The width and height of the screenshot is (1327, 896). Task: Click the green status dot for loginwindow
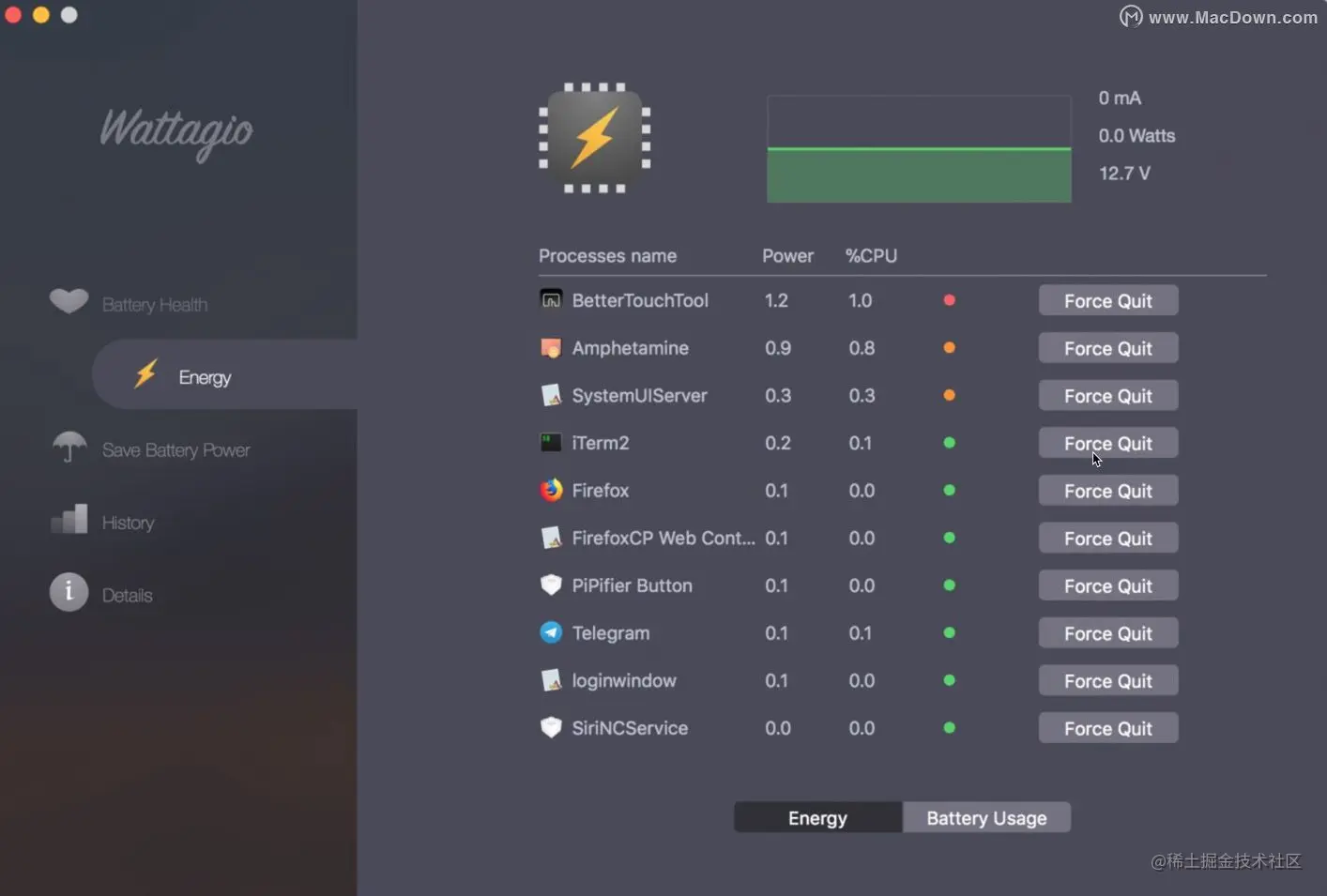(949, 680)
